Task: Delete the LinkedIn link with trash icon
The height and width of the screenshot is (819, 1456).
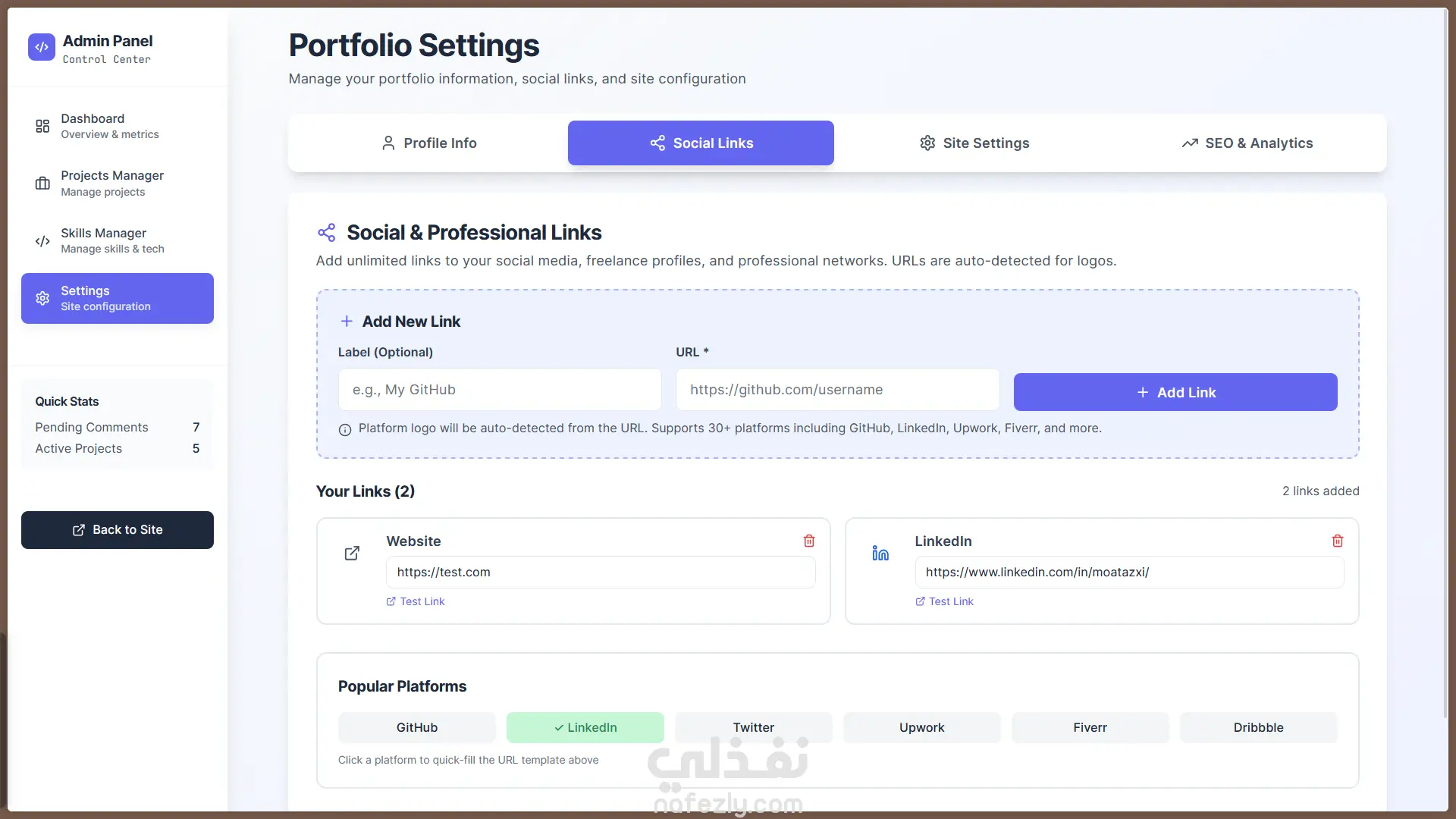Action: tap(1338, 541)
